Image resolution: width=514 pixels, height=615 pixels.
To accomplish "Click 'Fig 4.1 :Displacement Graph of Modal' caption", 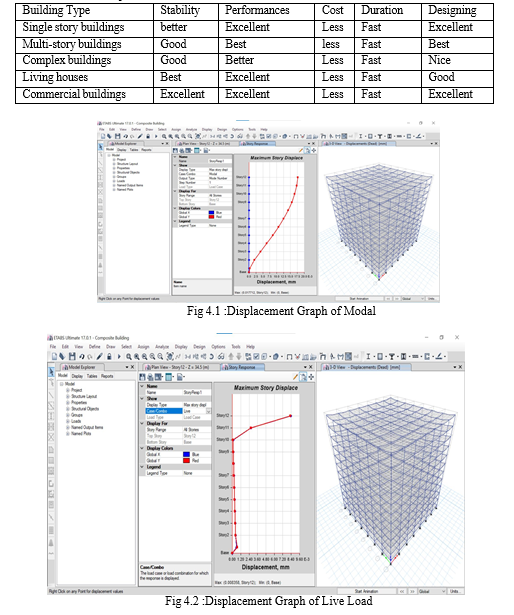I will point(281,311).
